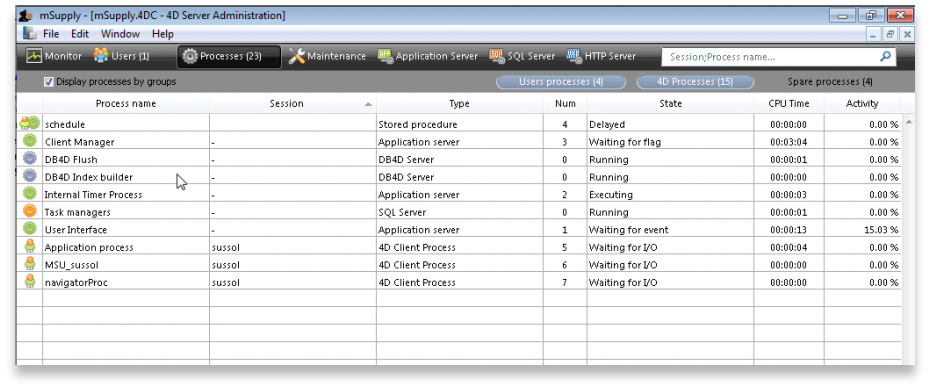The height and width of the screenshot is (390, 930).
Task: Click the Task managers orange gear icon
Action: click(x=30, y=212)
